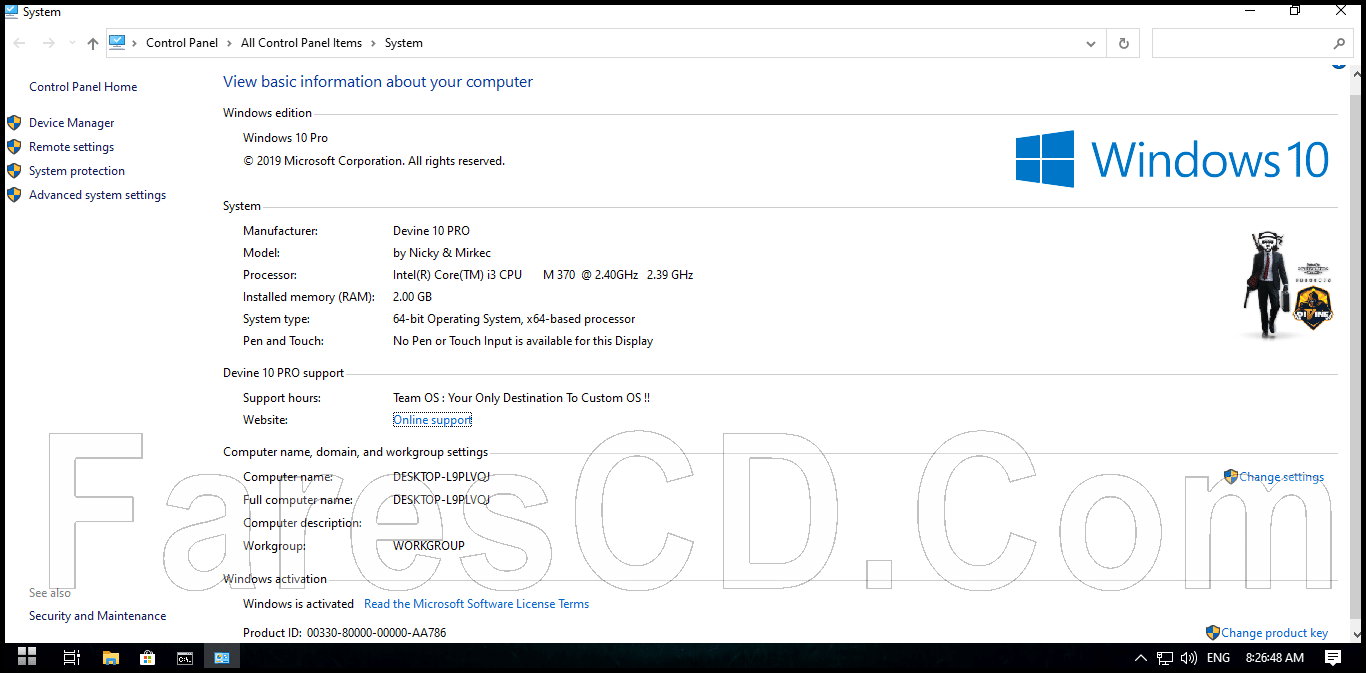Click the shield icon beside Change settings
The image size is (1366, 673).
coord(1231,477)
